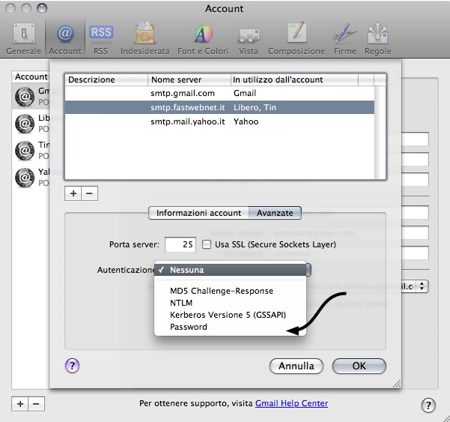Click the Porta server field
The width and height of the screenshot is (450, 422).
click(180, 244)
